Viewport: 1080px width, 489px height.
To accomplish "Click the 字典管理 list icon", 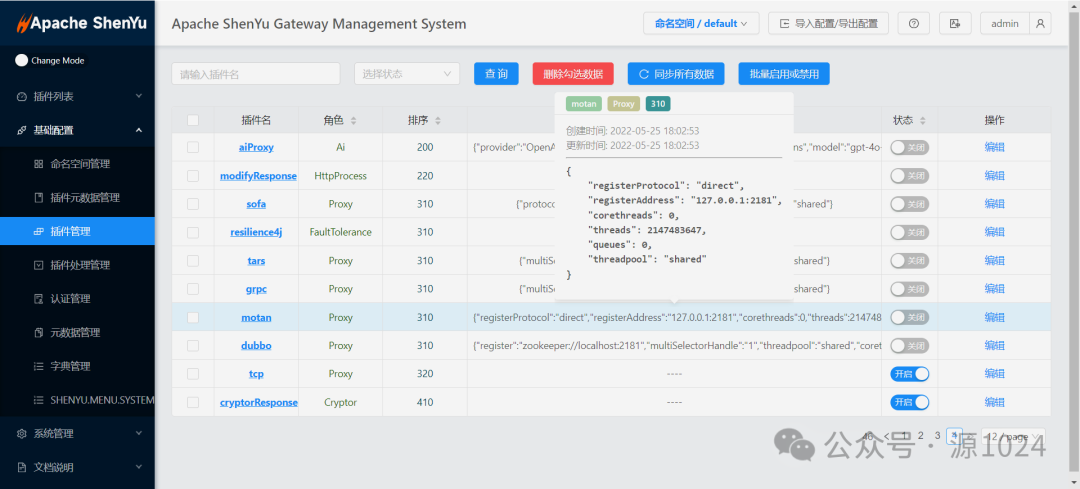I will pos(39,366).
